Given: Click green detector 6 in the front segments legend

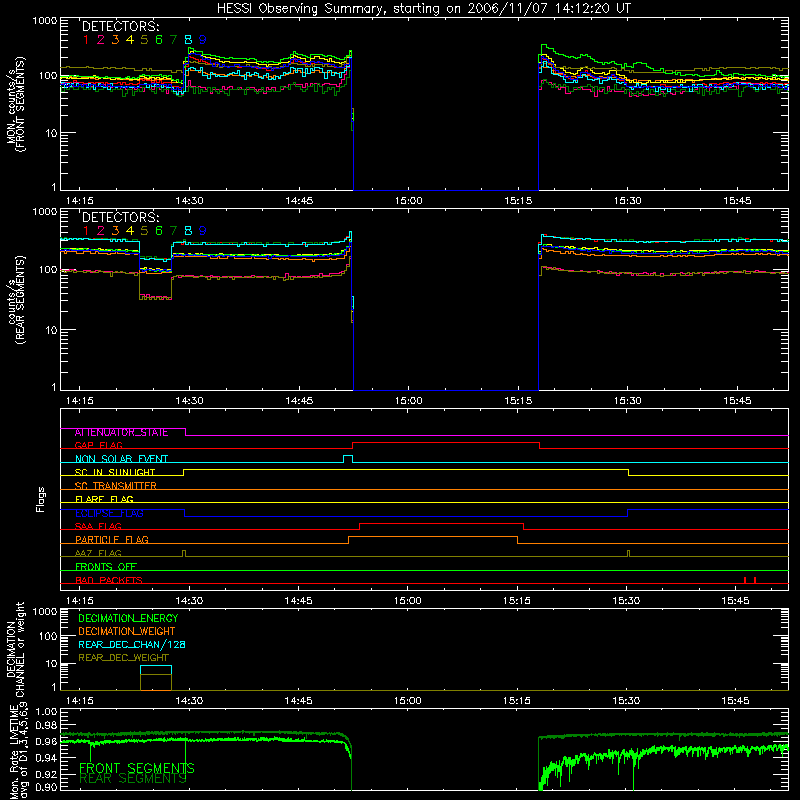Looking at the screenshot, I should click(159, 40).
